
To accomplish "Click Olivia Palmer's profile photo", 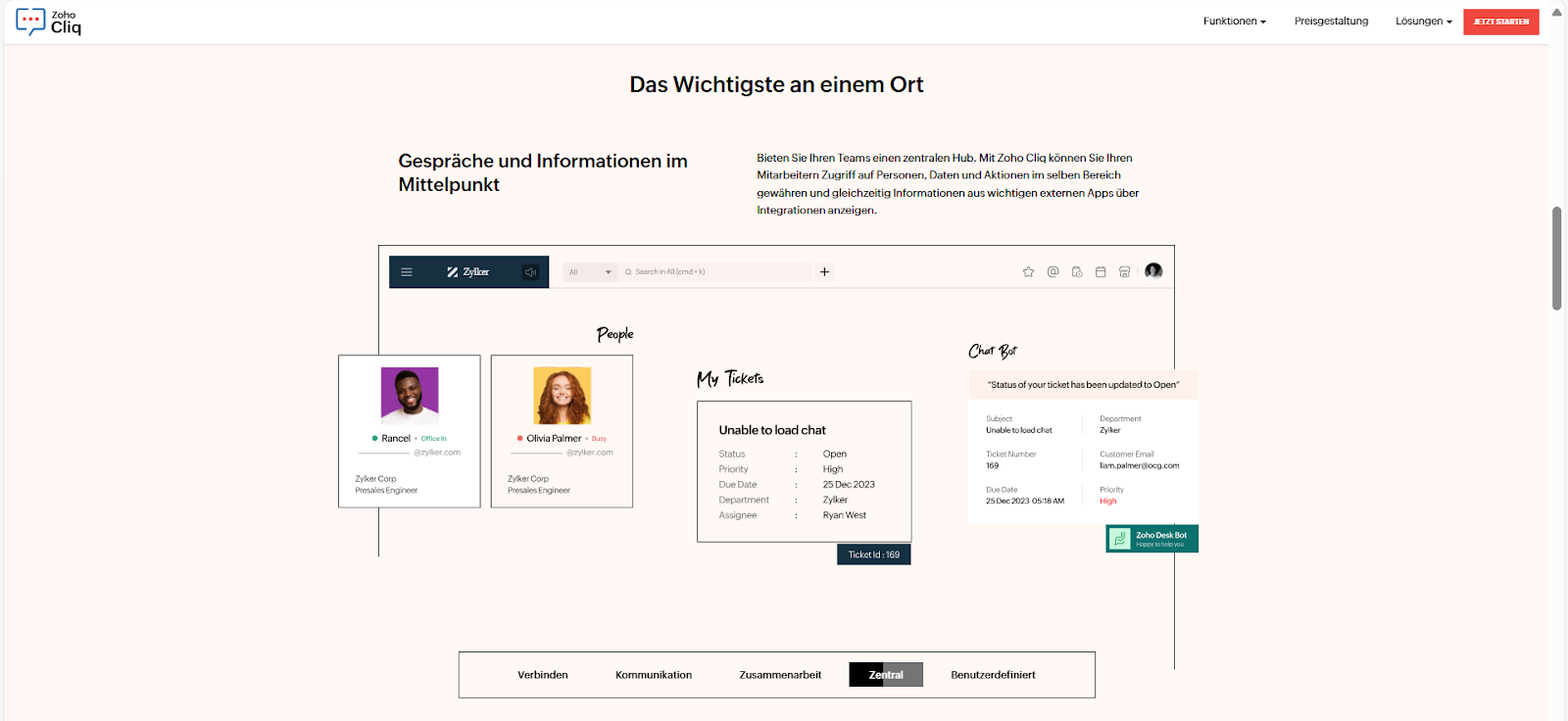I will tap(563, 396).
